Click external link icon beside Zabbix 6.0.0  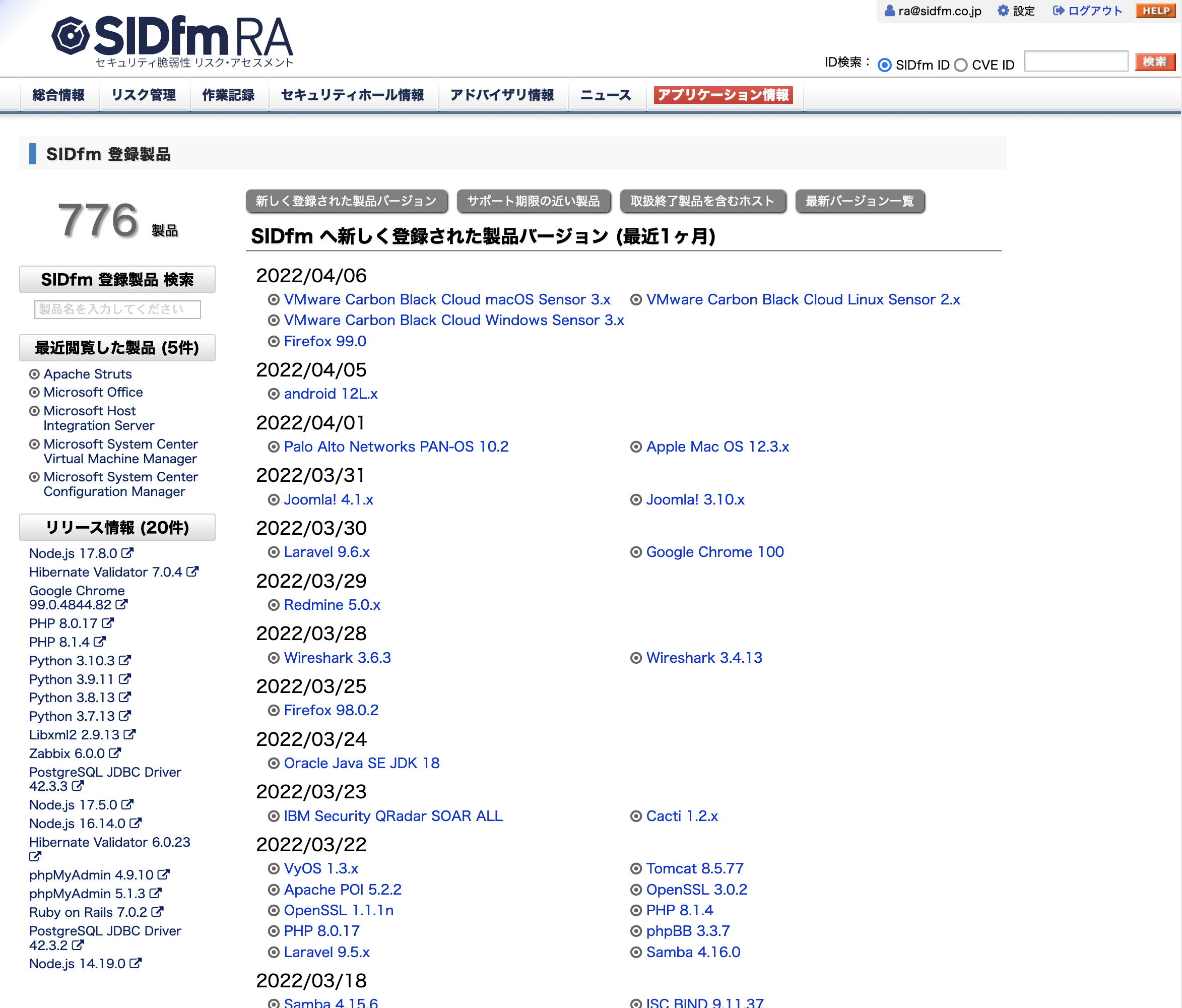[x=115, y=753]
